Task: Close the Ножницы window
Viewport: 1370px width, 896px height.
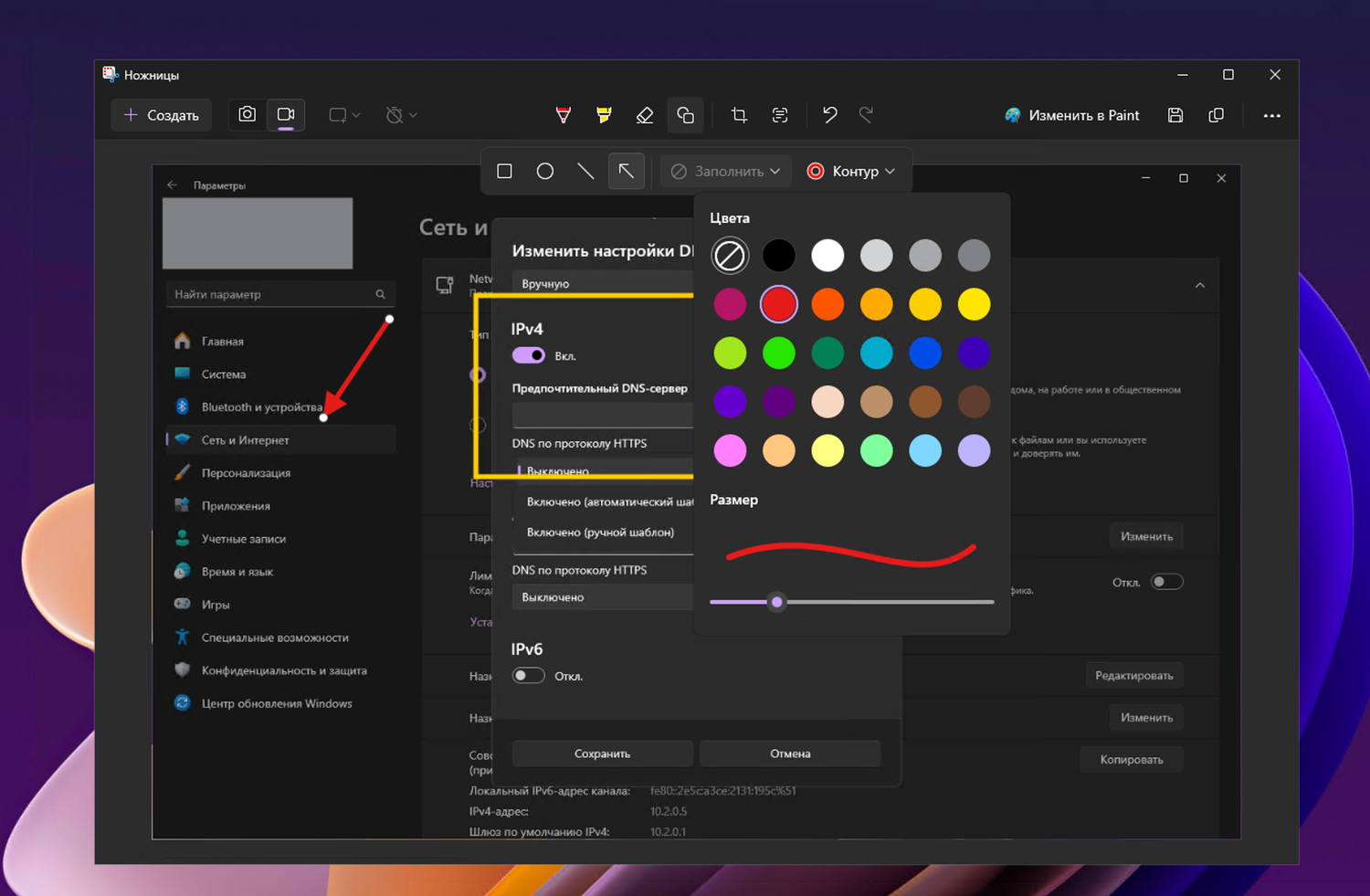Action: 1275,75
